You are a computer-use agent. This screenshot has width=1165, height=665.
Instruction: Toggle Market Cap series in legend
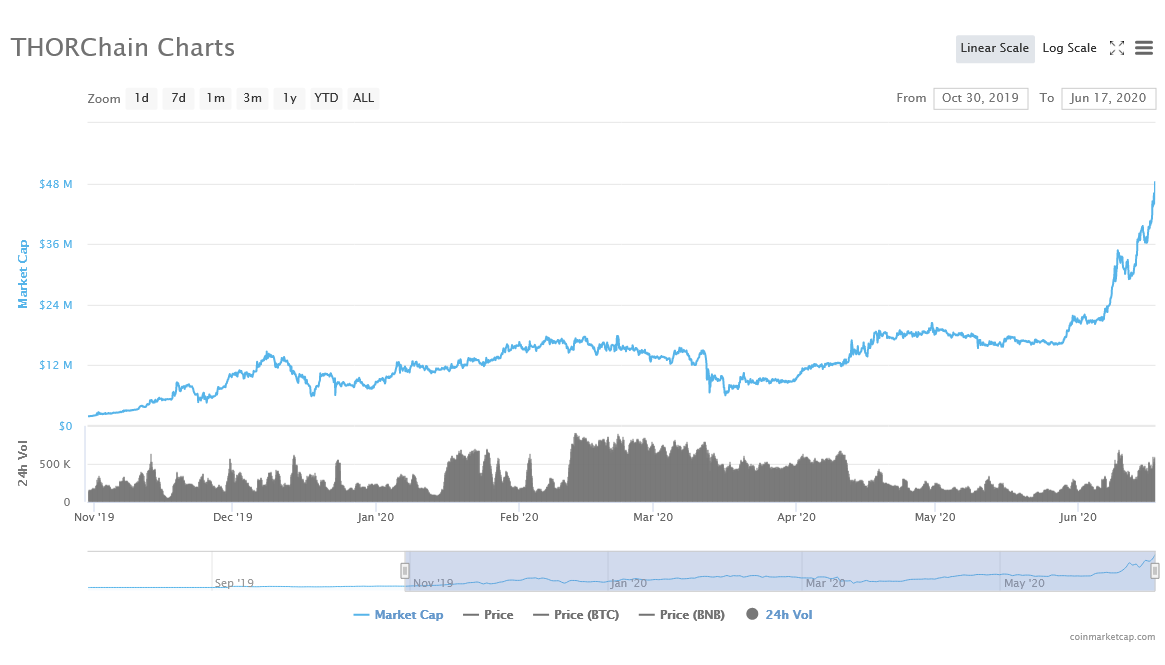tap(398, 615)
